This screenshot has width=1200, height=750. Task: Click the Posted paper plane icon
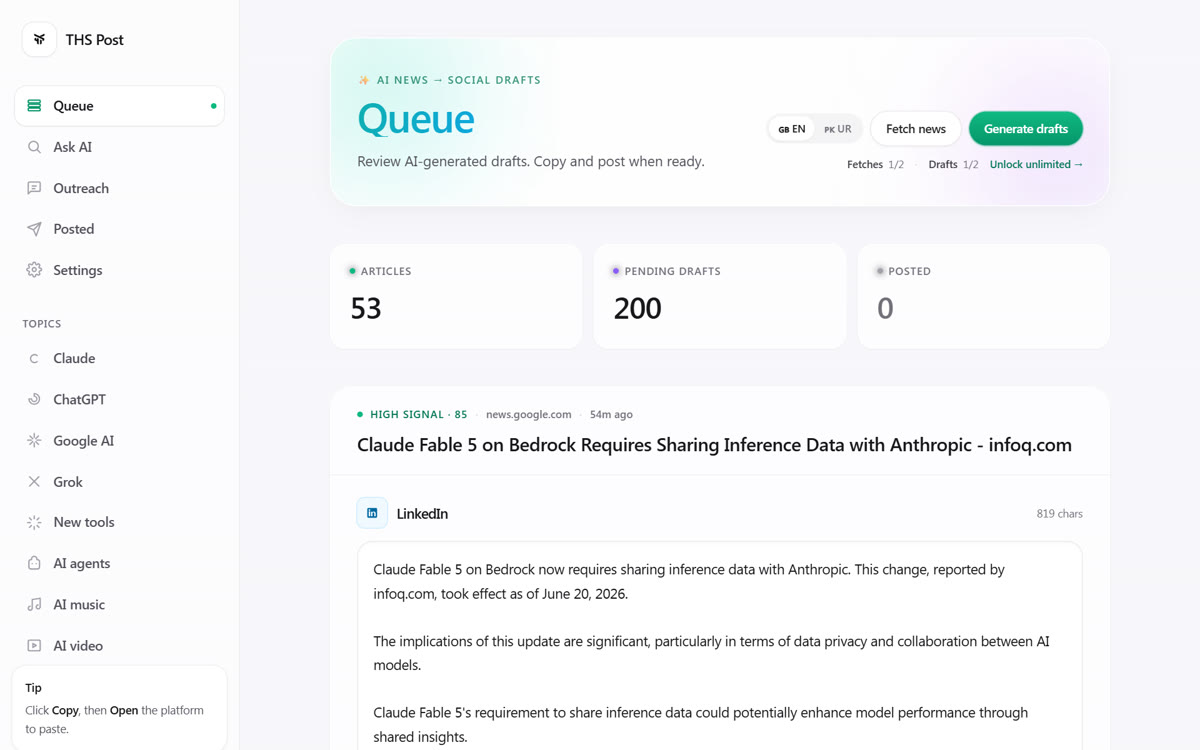click(x=34, y=229)
